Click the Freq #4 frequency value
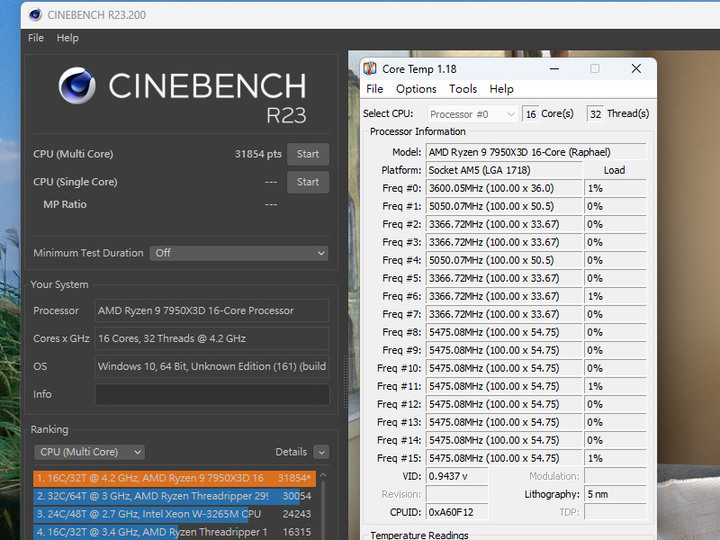Image resolution: width=720 pixels, height=540 pixels. [x=504, y=260]
